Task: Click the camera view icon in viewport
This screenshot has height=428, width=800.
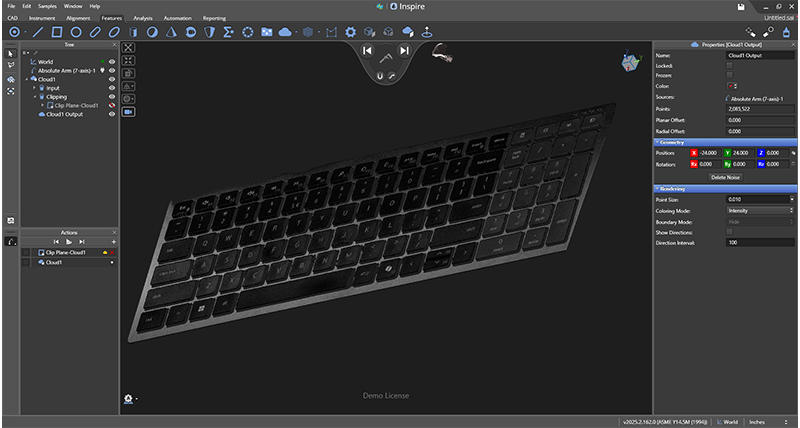Action: pyautogui.click(x=129, y=112)
